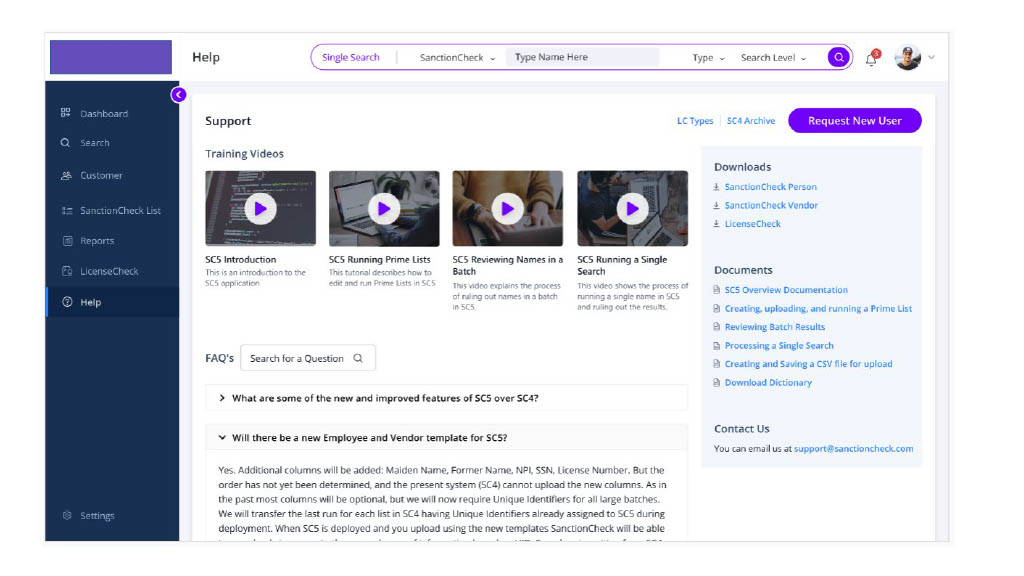Select the Single Search tab
This screenshot has height=576, width=1024.
(x=351, y=57)
